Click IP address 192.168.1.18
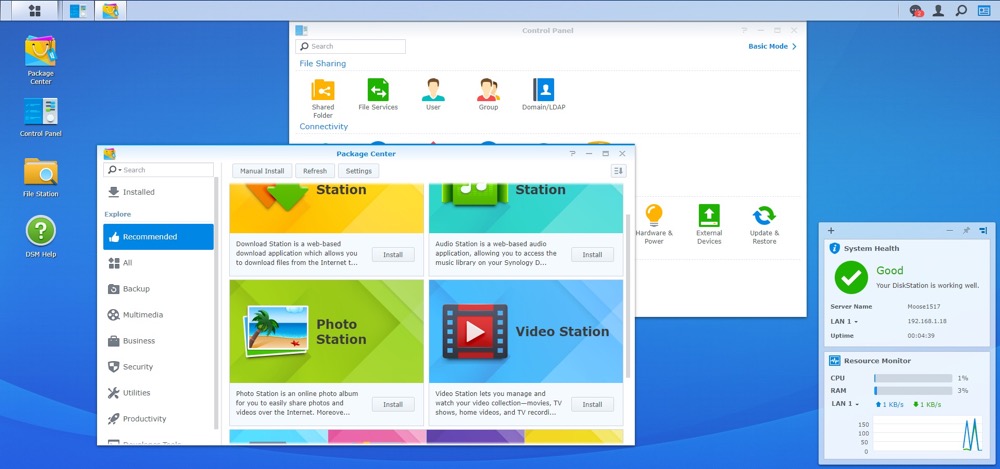The width and height of the screenshot is (1000, 469). click(x=927, y=322)
